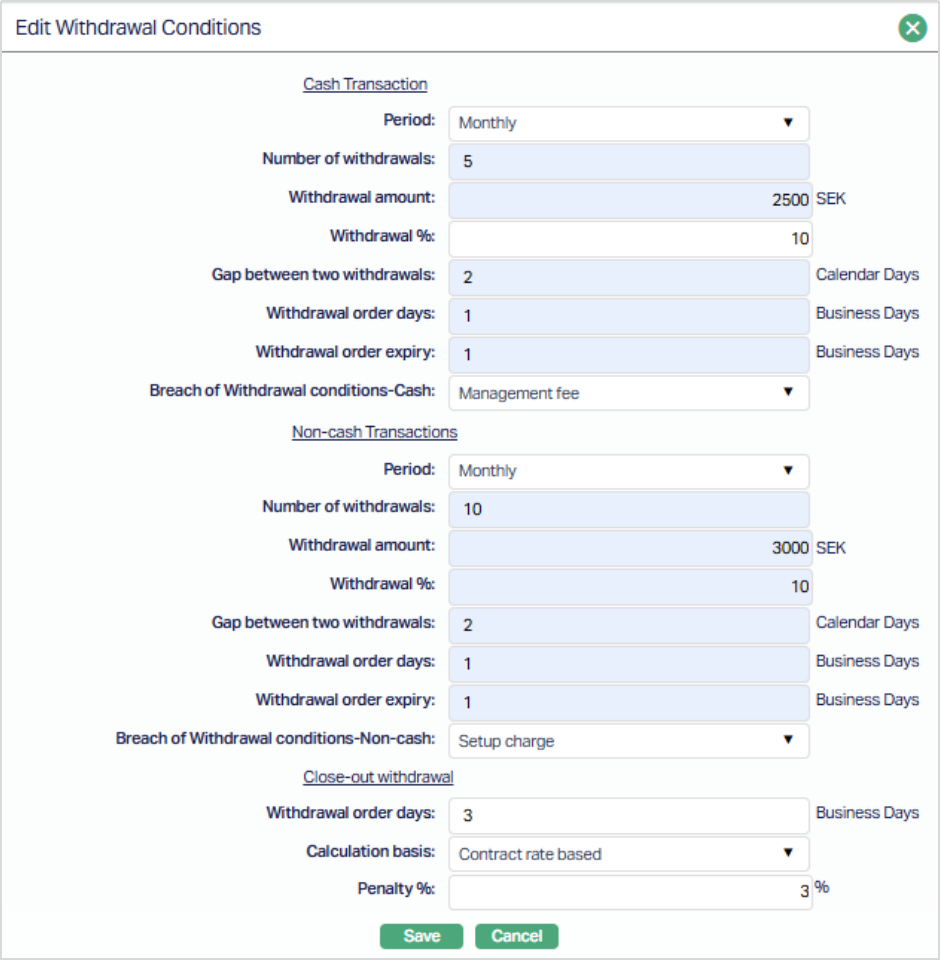This screenshot has width=940, height=960.
Task: Open the Calculation basis dropdown
Action: pos(628,854)
